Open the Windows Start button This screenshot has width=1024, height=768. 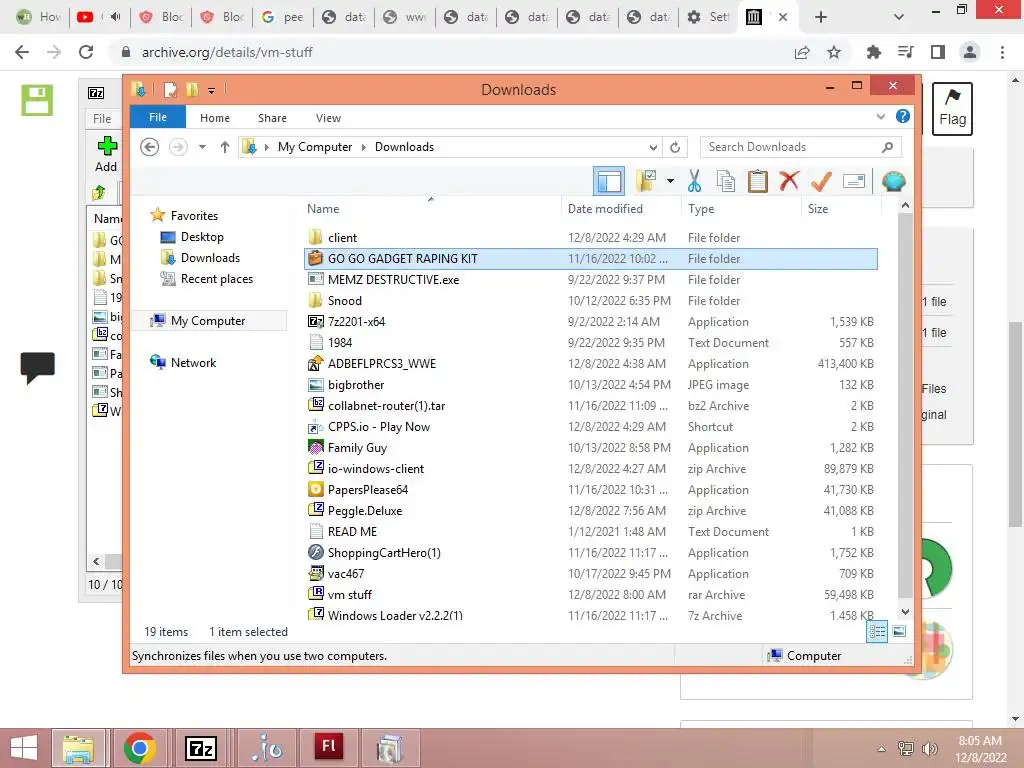(24, 748)
